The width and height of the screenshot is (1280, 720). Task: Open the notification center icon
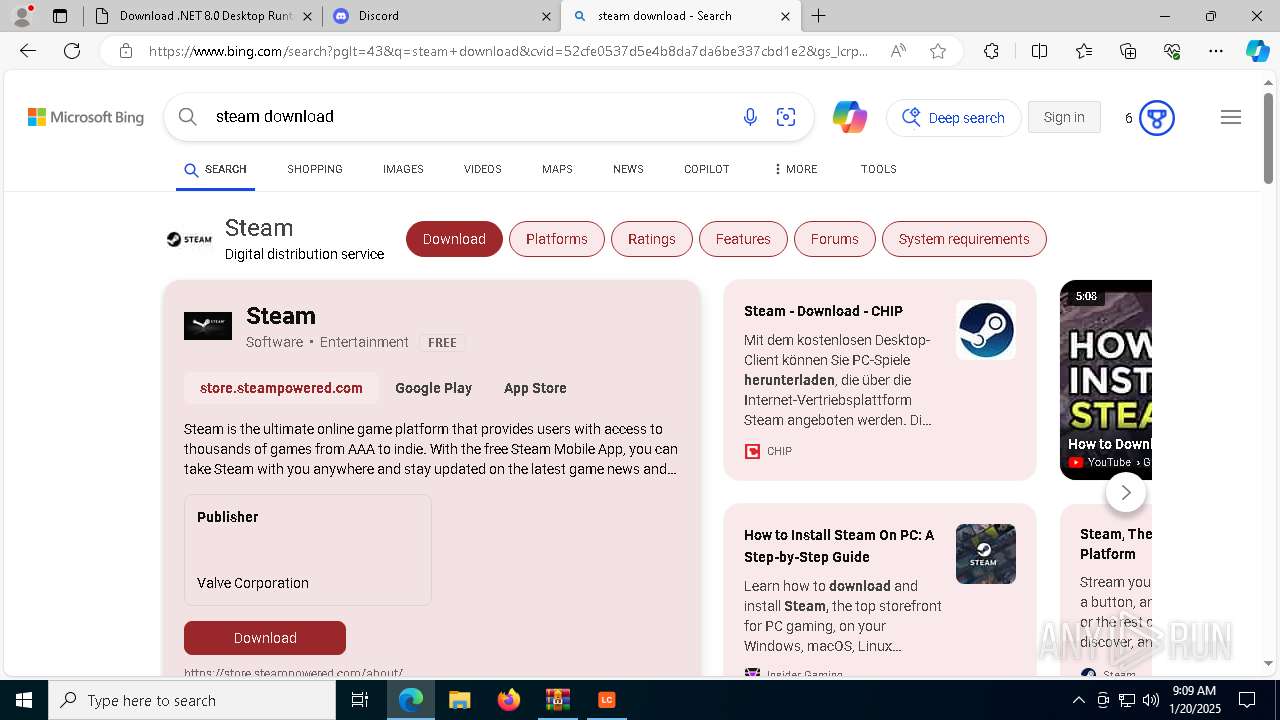1247,700
